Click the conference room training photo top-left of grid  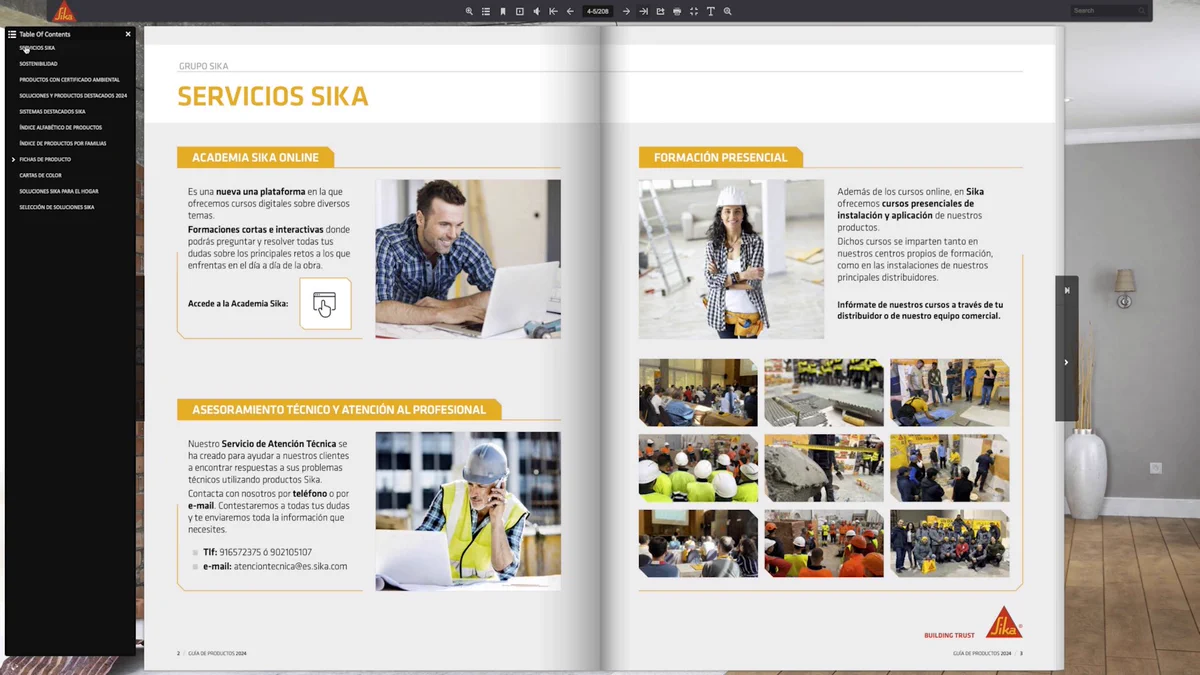[698, 393]
